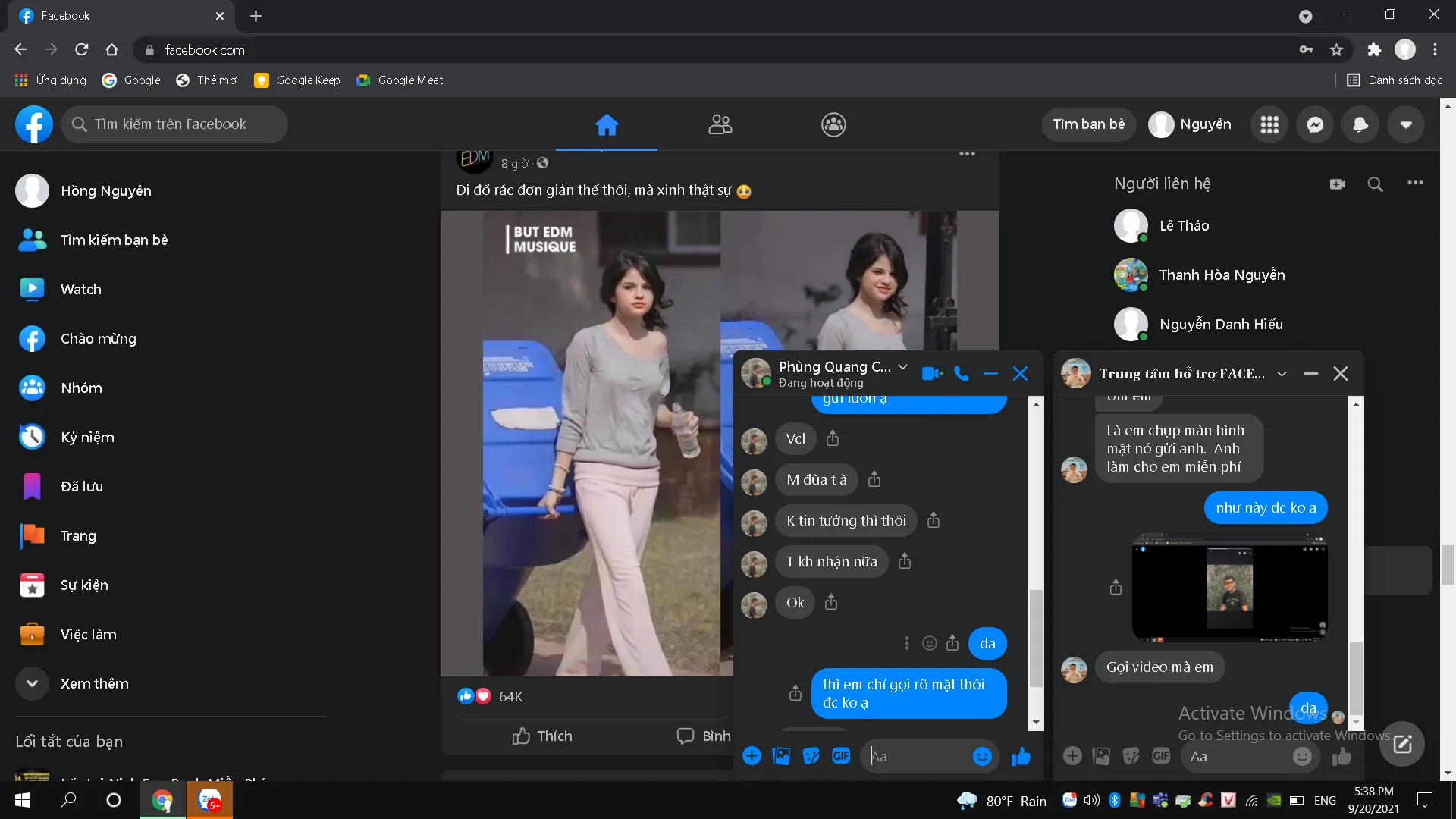Open Phùng Quang chat options chevron

(902, 367)
